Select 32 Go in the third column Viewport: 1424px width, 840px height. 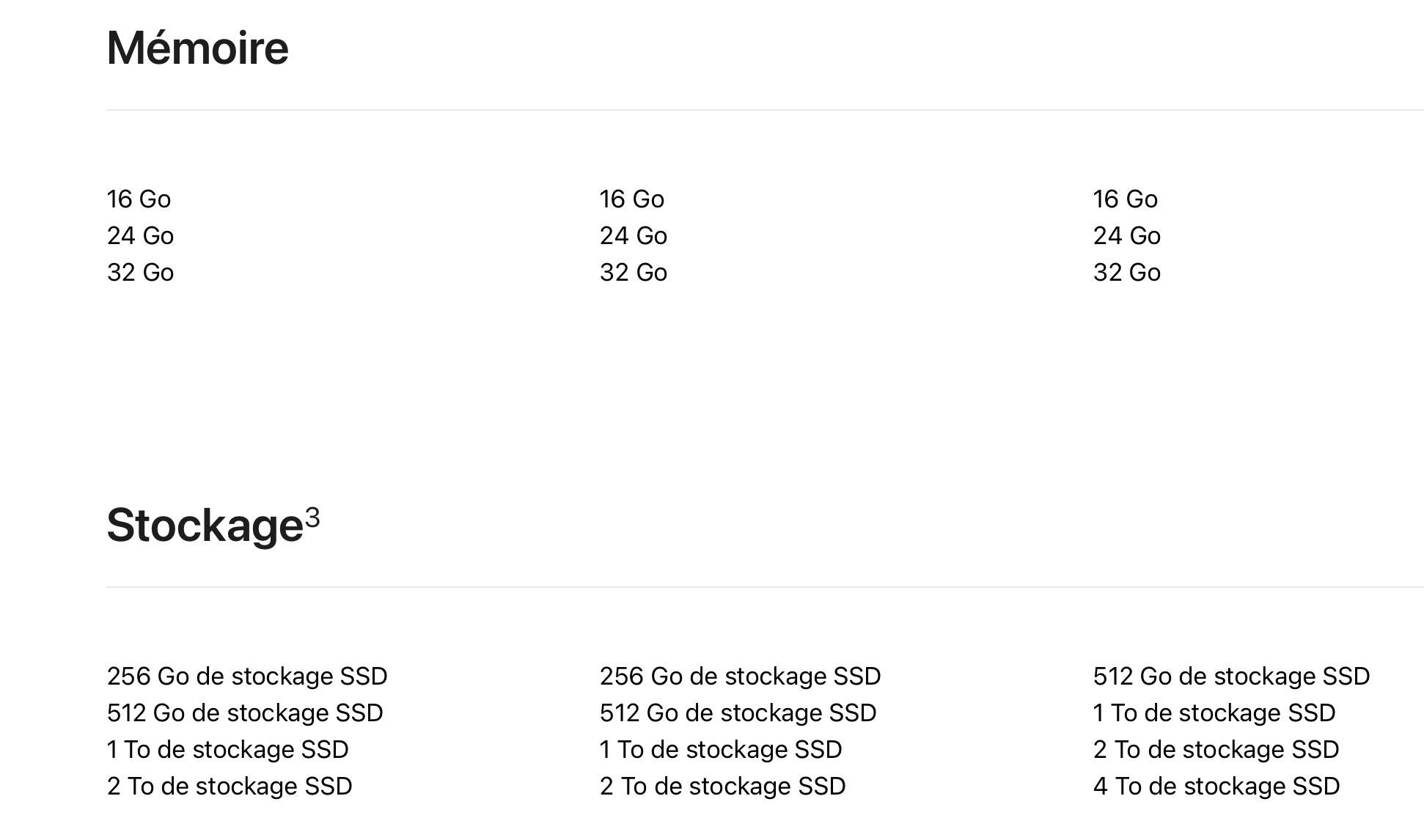click(x=1126, y=273)
